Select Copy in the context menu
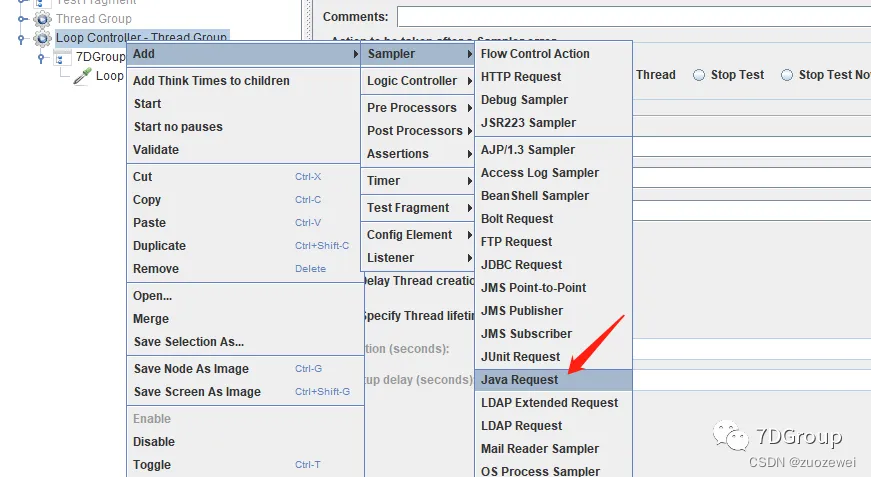Screen dimensions: 871x477 point(243,200)
